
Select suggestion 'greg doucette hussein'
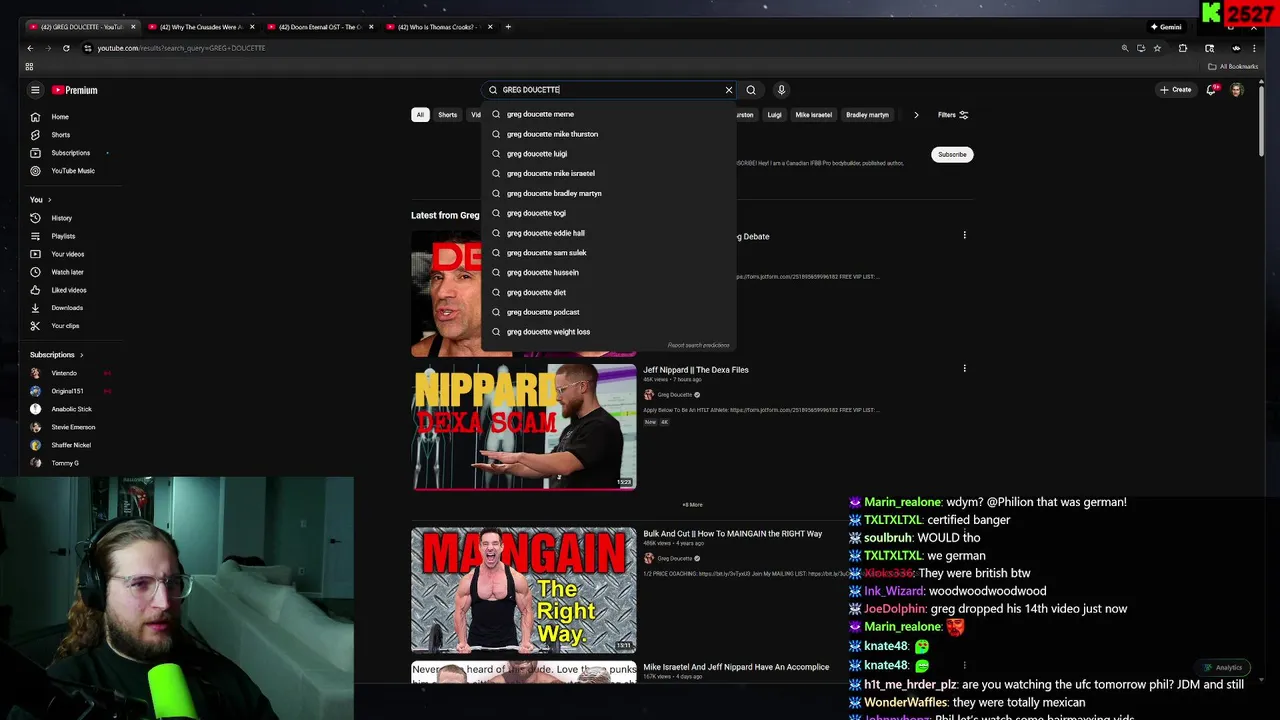pos(608,272)
